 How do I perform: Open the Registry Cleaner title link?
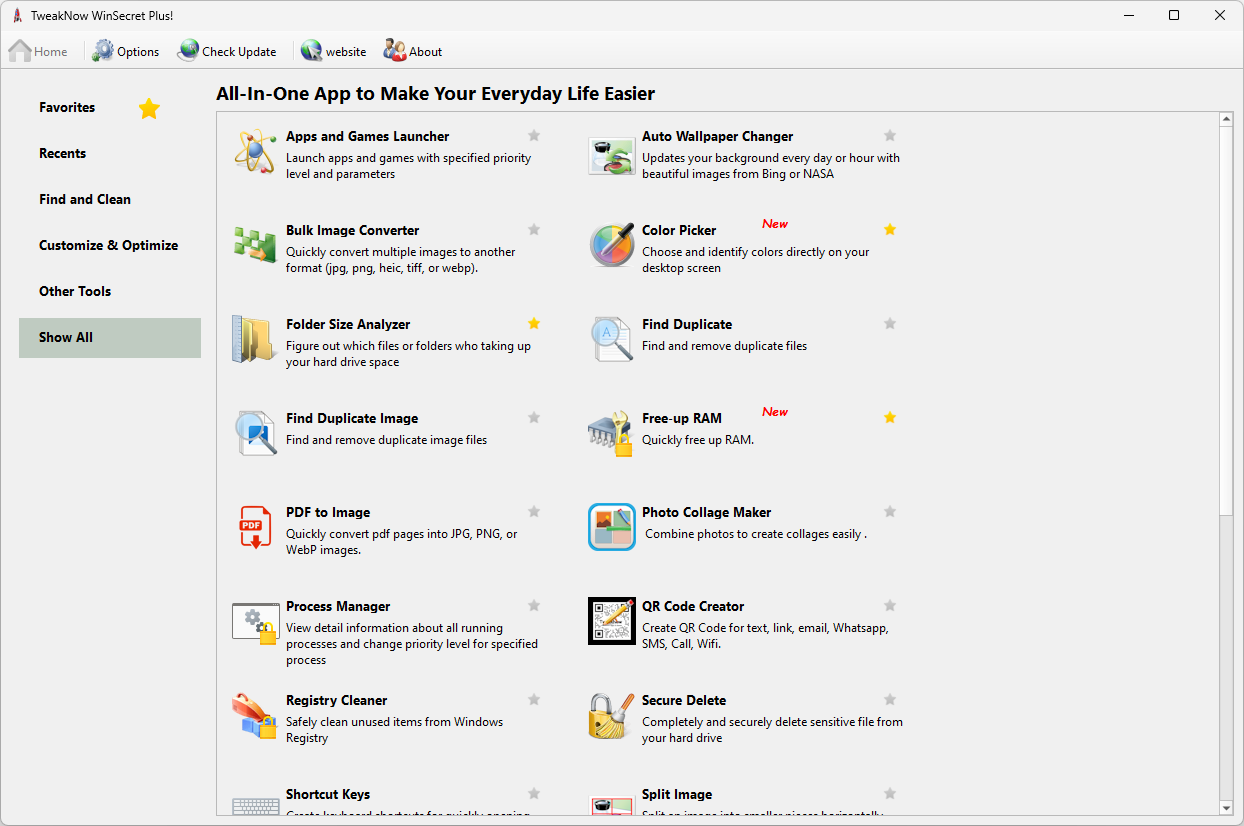[336, 700]
